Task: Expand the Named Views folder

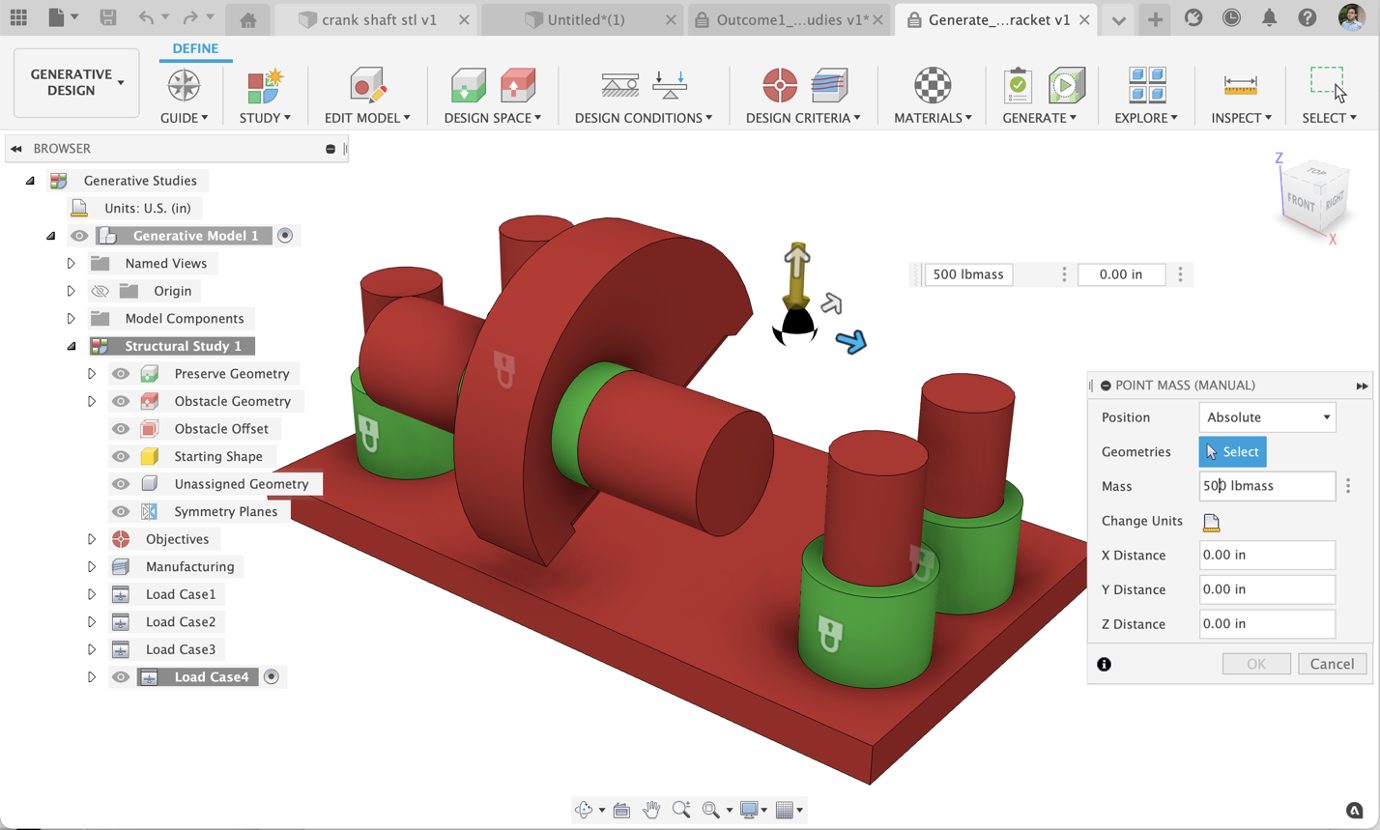Action: coord(71,264)
